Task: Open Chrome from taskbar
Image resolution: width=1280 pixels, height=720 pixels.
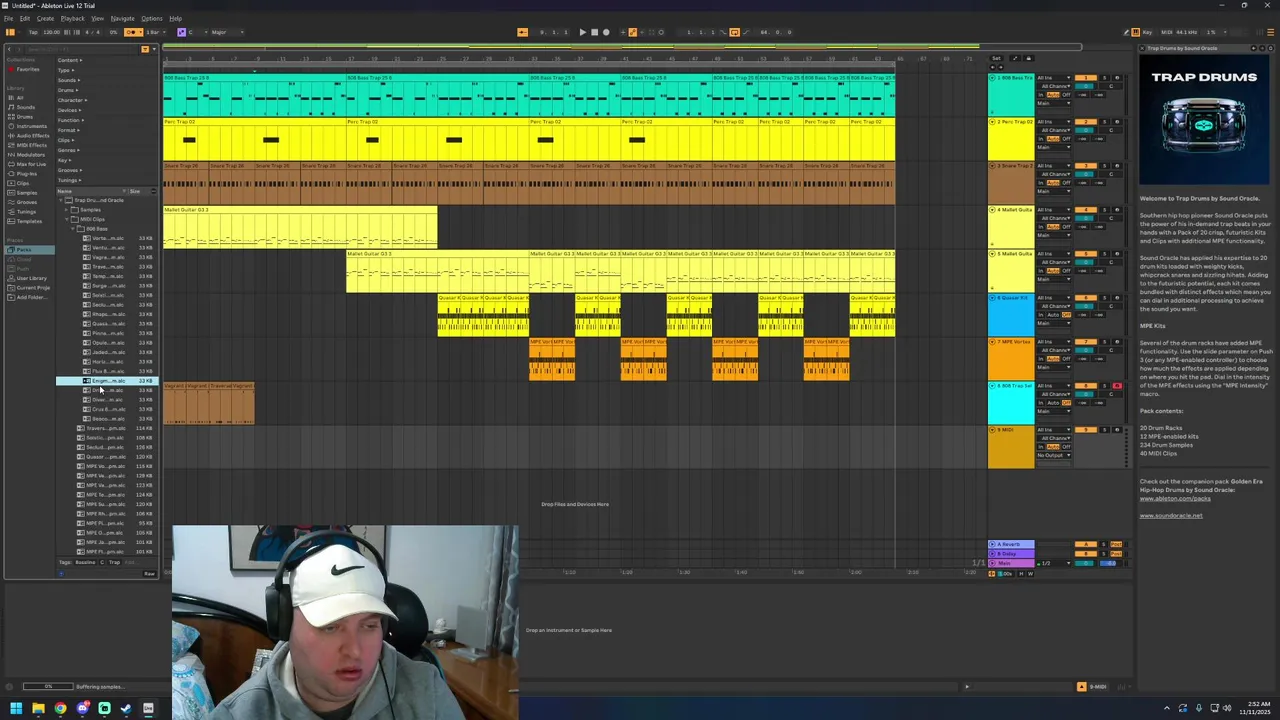Action: [x=60, y=709]
